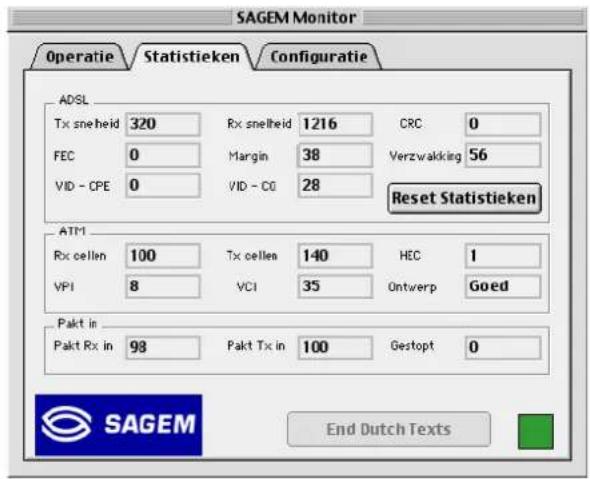Click the Tx snelheid field showing 320
This screenshot has width=590, height=479.
pyautogui.click(x=163, y=124)
